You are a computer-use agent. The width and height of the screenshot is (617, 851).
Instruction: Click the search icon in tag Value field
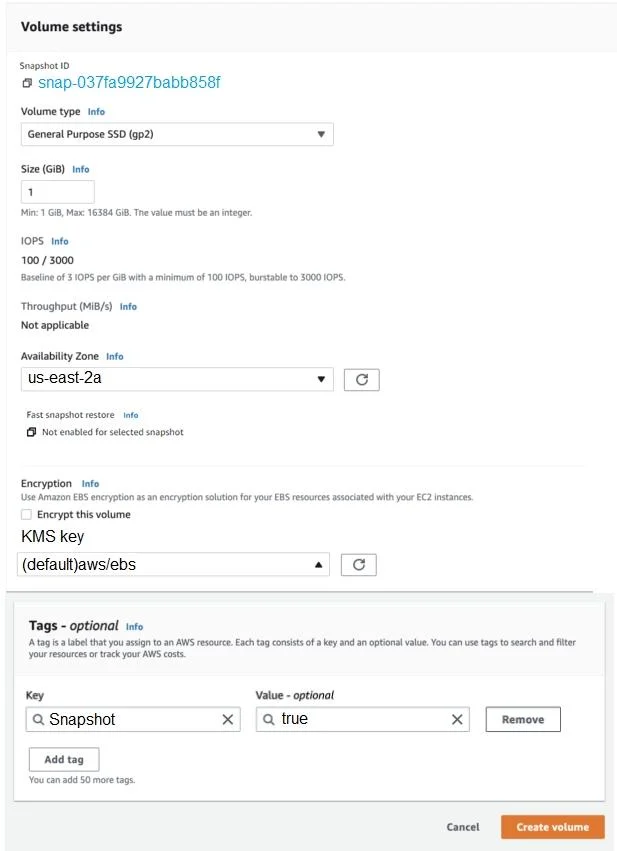[x=268, y=720]
